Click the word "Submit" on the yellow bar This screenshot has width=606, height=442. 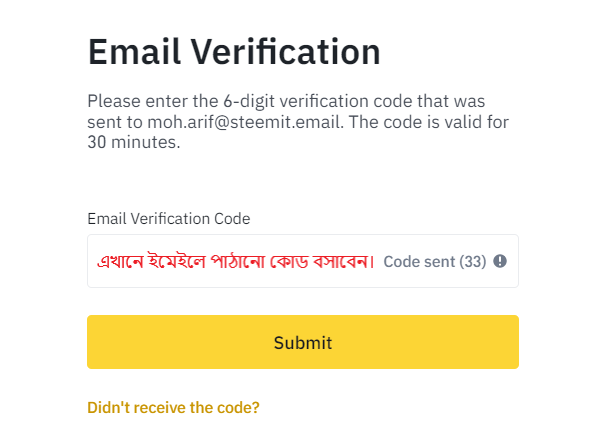(x=303, y=343)
